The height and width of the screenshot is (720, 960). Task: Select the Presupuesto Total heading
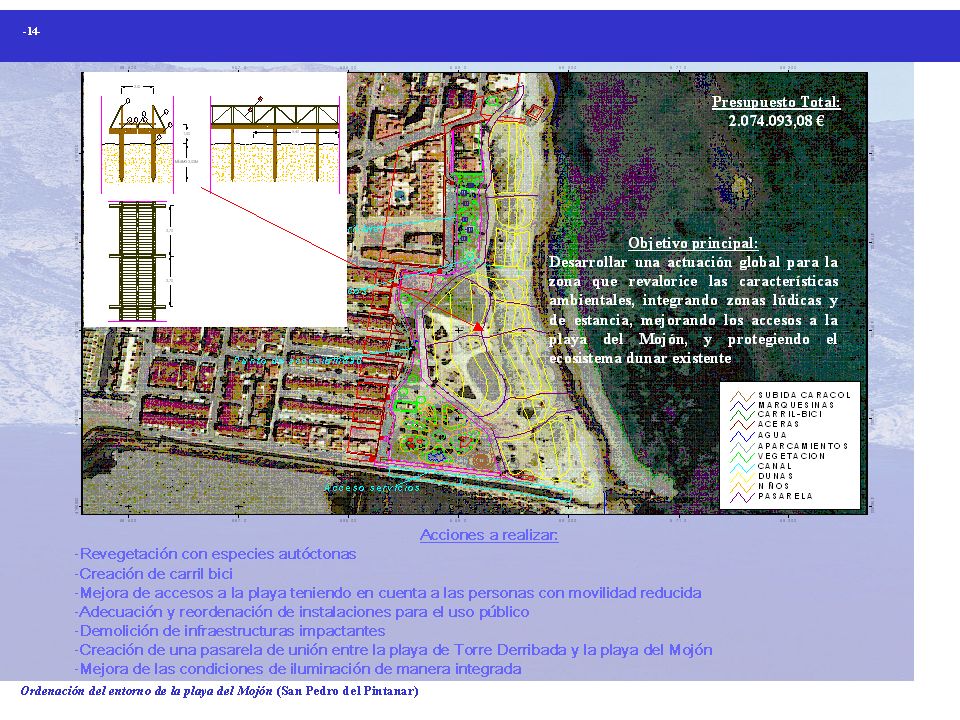click(775, 104)
